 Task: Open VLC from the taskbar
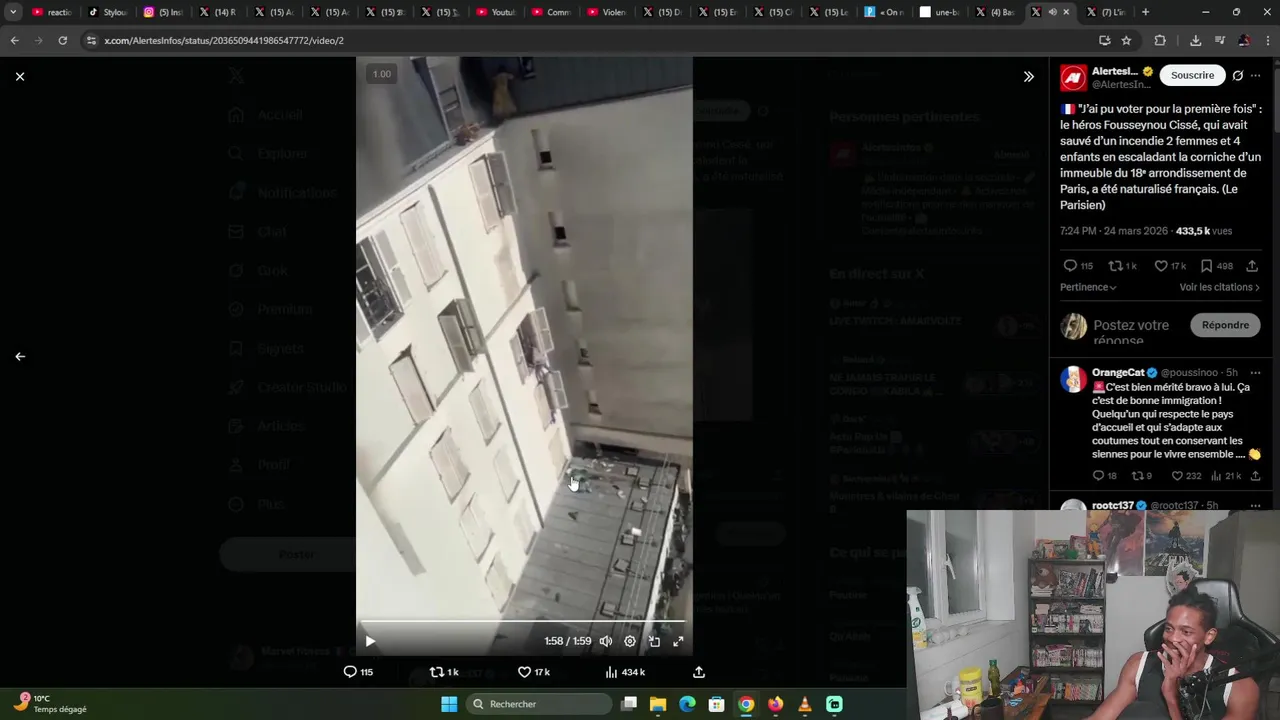coord(804,704)
